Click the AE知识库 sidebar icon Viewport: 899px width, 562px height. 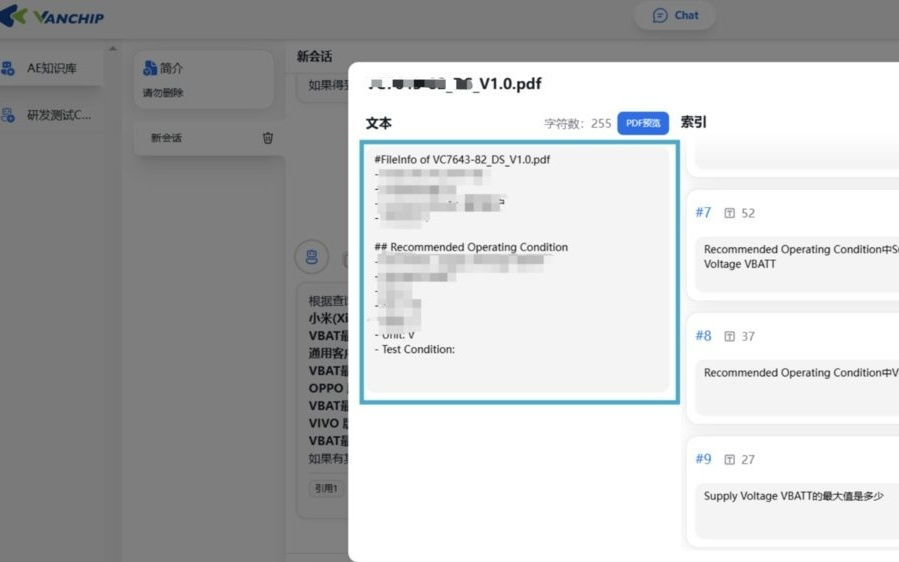(x=8, y=68)
